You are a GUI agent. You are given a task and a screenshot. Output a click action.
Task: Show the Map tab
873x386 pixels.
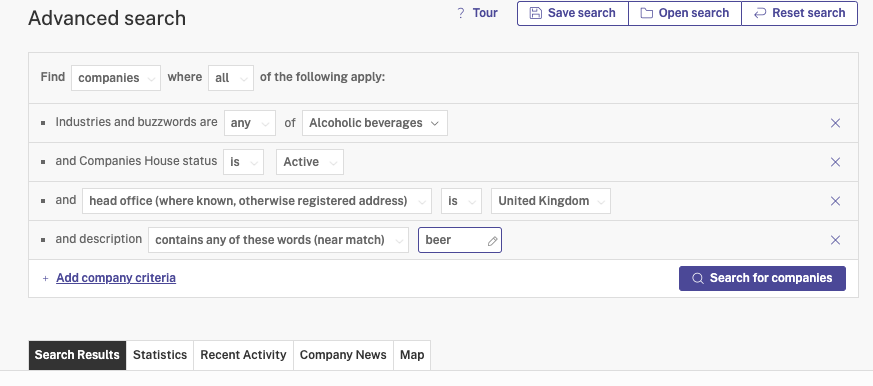(x=412, y=355)
